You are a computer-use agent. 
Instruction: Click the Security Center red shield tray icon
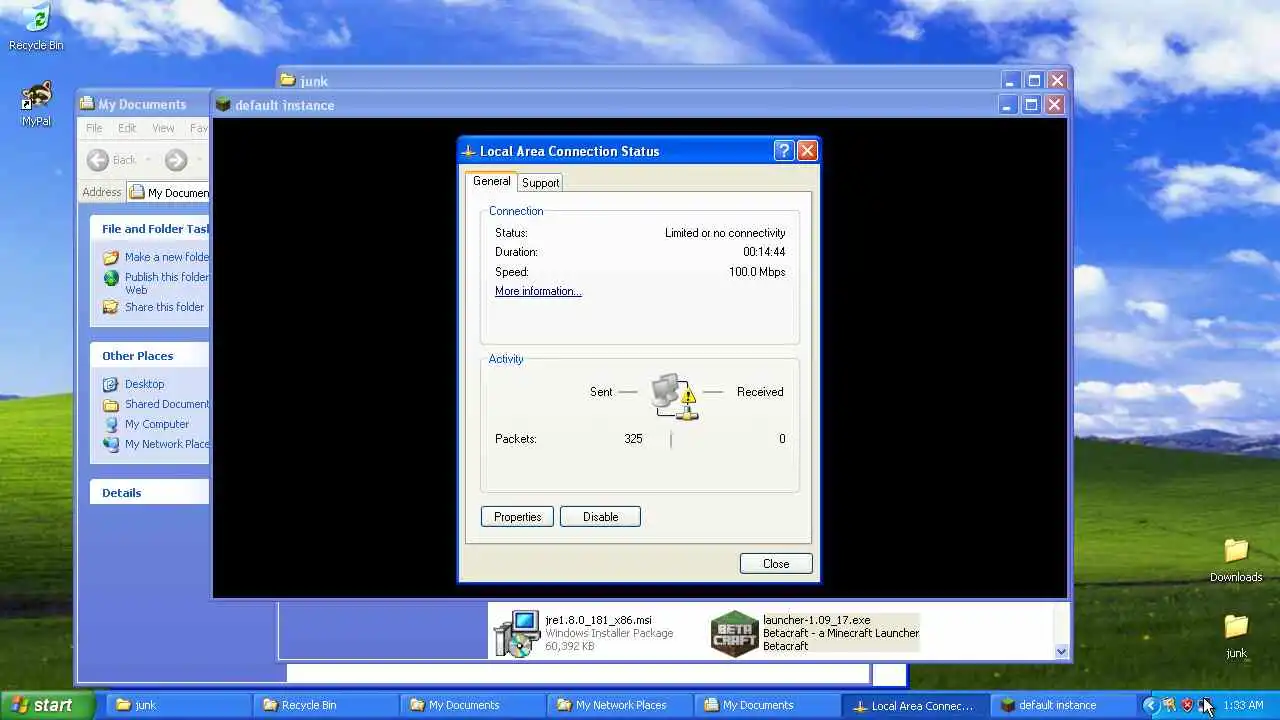click(1187, 705)
